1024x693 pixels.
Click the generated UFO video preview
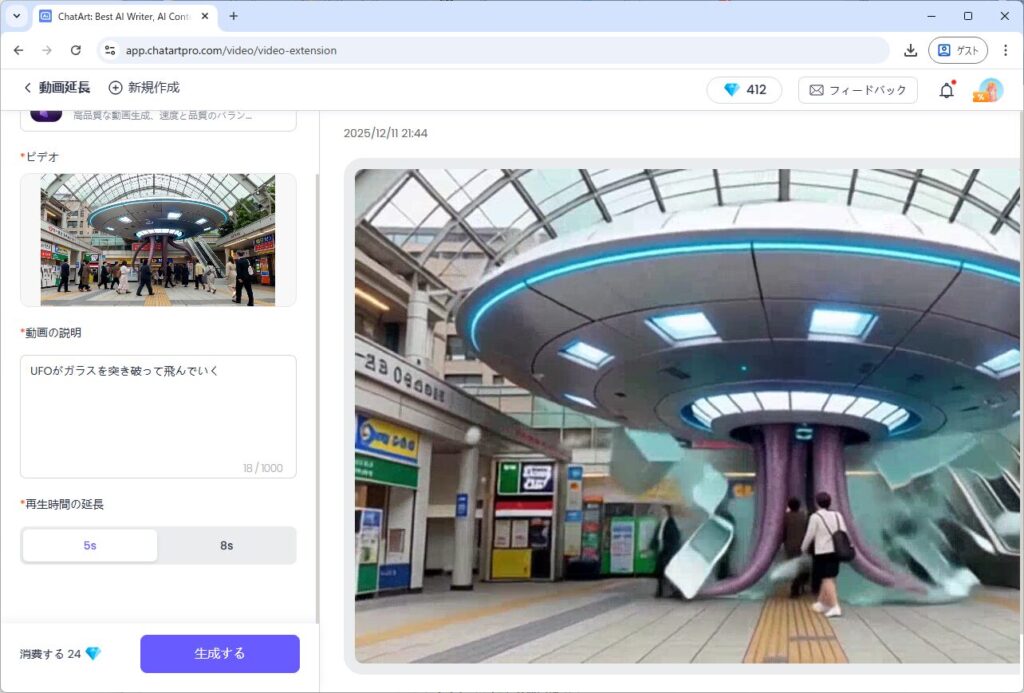click(x=686, y=415)
